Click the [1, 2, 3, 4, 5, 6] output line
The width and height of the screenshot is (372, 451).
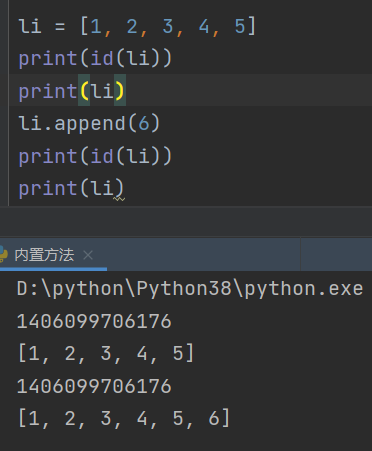124,418
